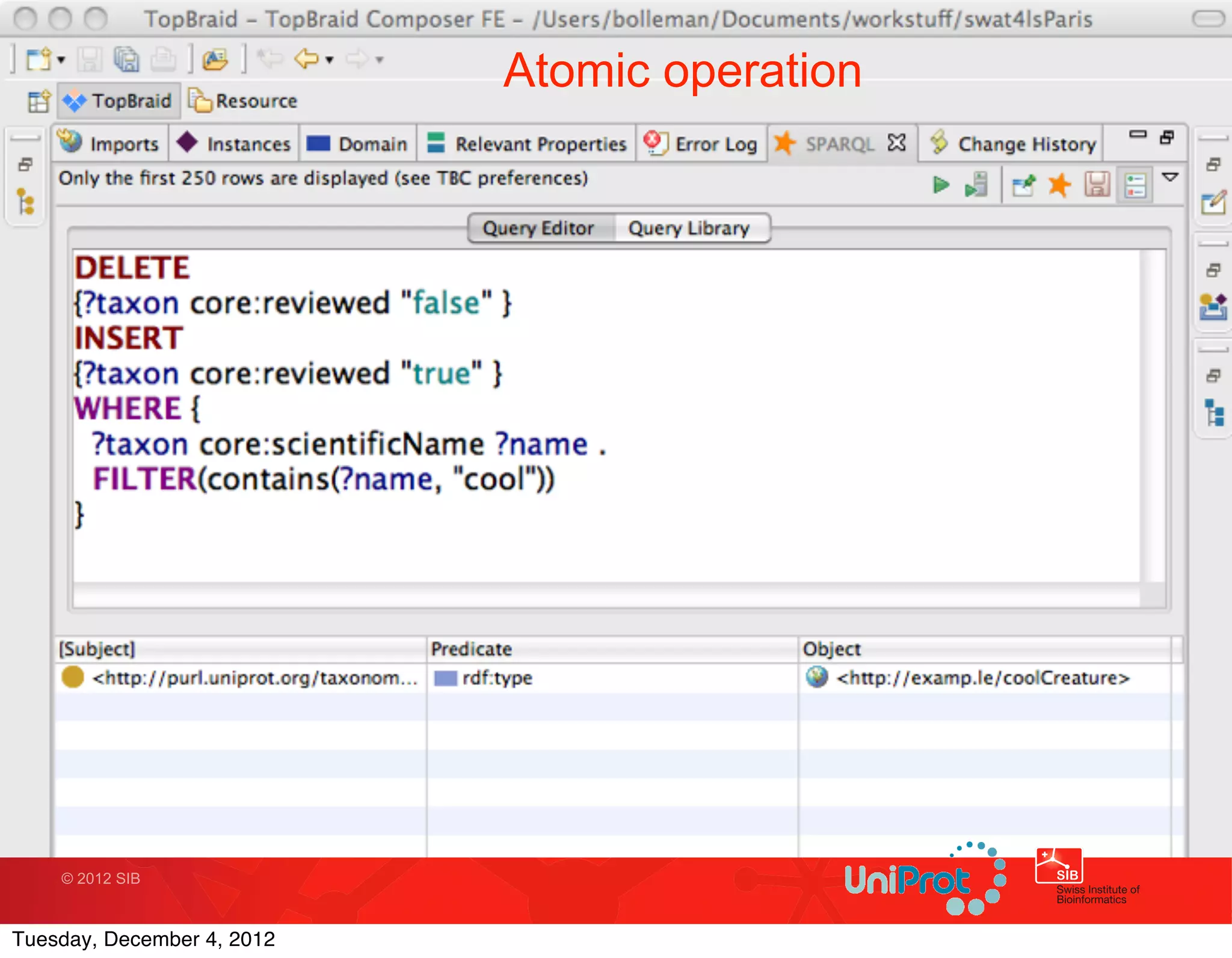Click the open resource folder toolbar icon
Viewport: 1232px width, 958px height.
pyautogui.click(x=215, y=59)
